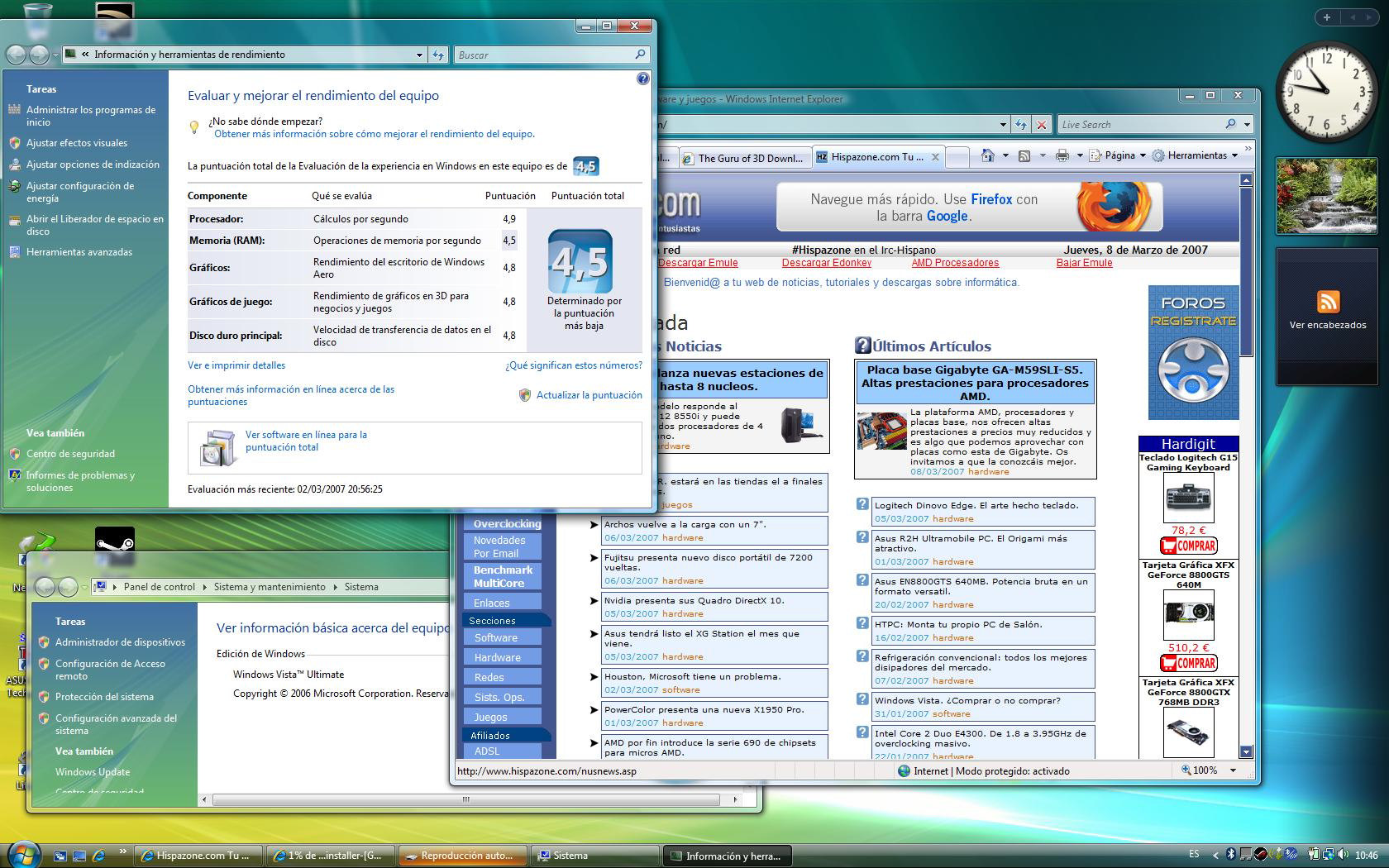Image resolution: width=1389 pixels, height=868 pixels.
Task: Click the orange RSS icon in sidebar gadget
Action: tap(1328, 302)
